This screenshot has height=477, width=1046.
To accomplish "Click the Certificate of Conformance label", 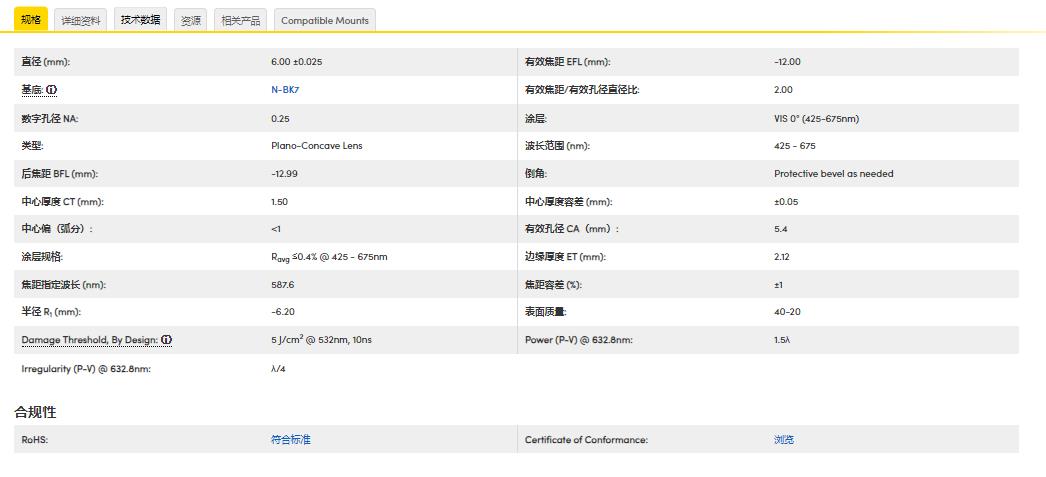I will pos(586,440).
